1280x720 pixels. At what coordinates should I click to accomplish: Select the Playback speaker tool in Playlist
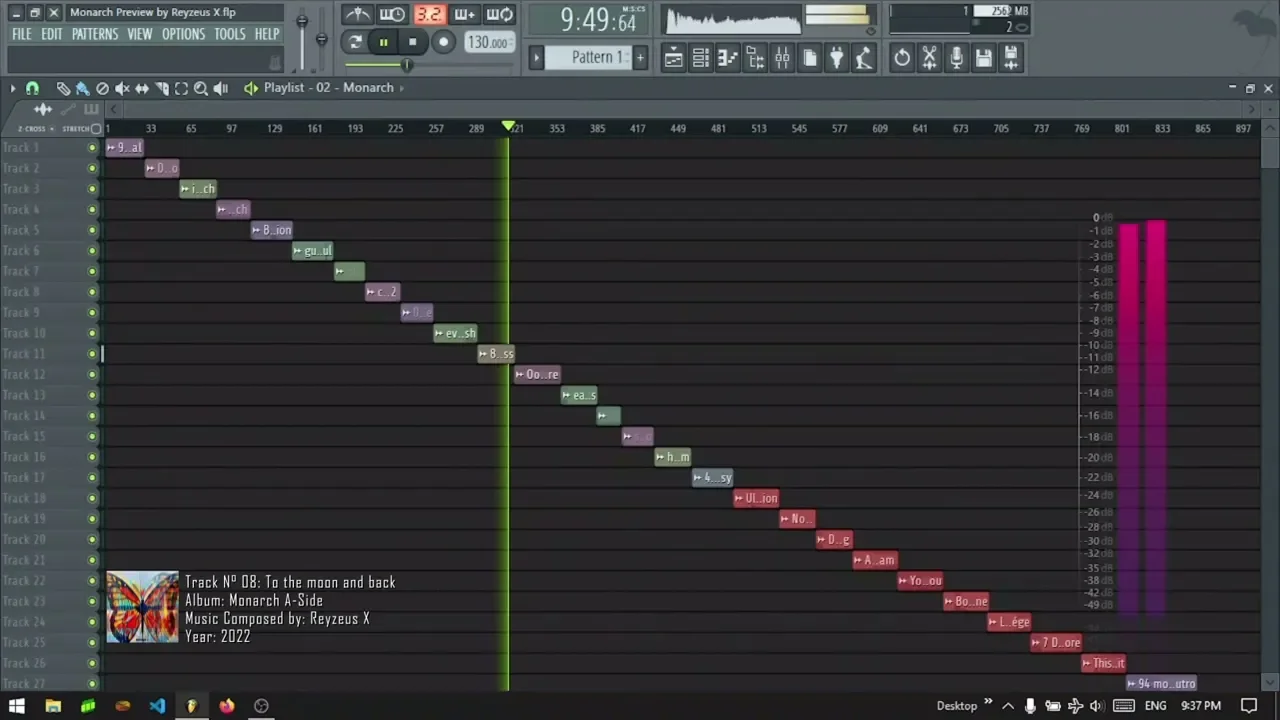[221, 88]
